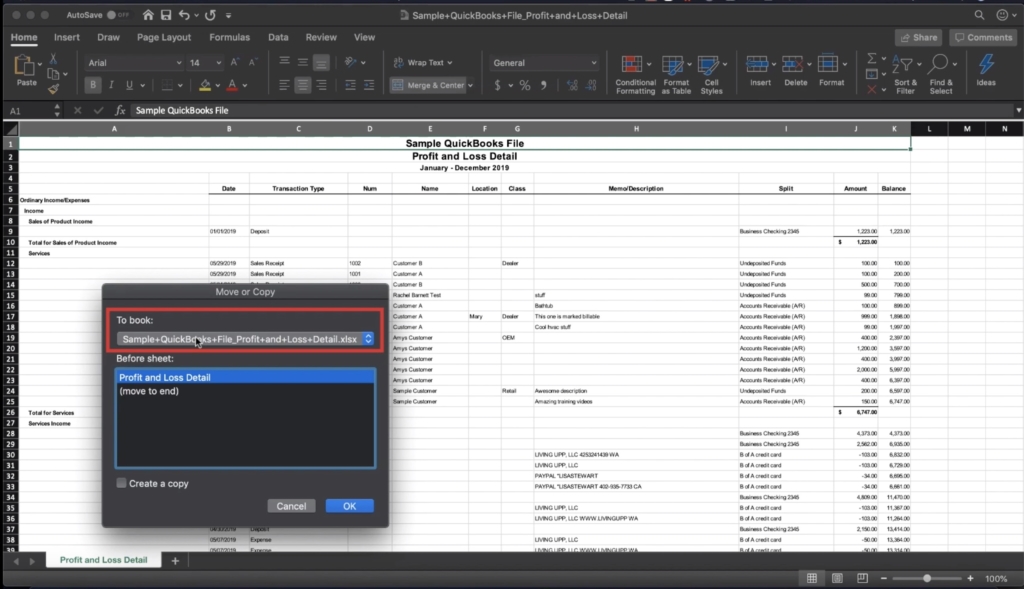Add a new sheet with plus button
This screenshot has width=1024, height=589.
(x=175, y=560)
